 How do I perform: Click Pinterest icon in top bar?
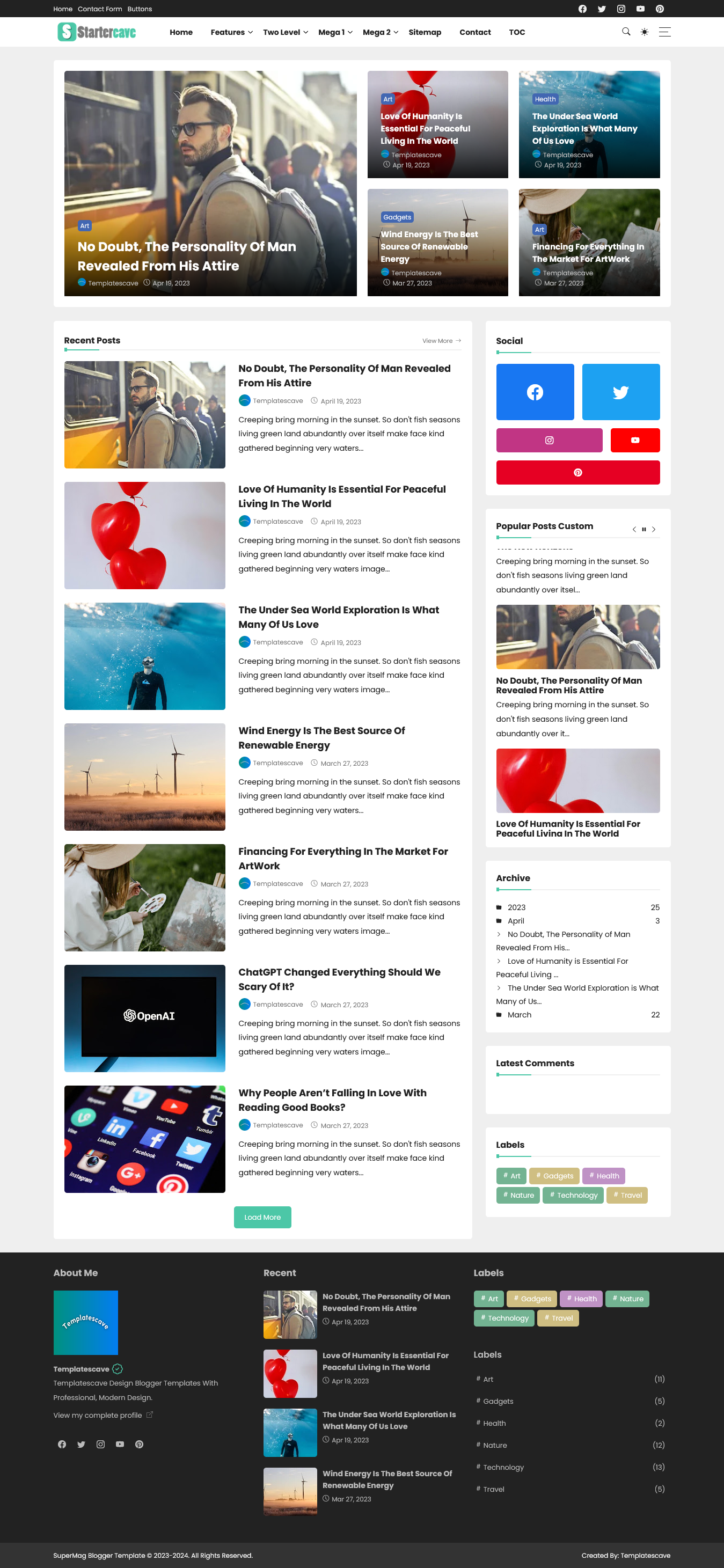660,9
